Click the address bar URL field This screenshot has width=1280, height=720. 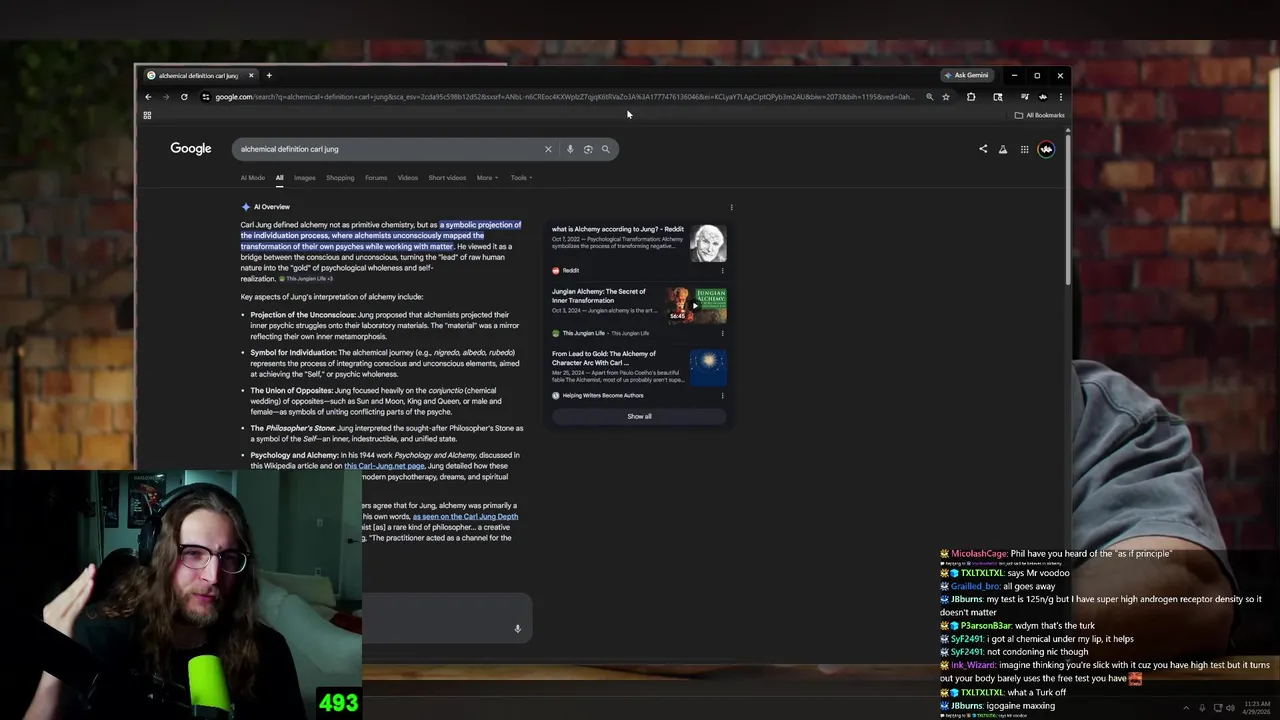point(565,97)
